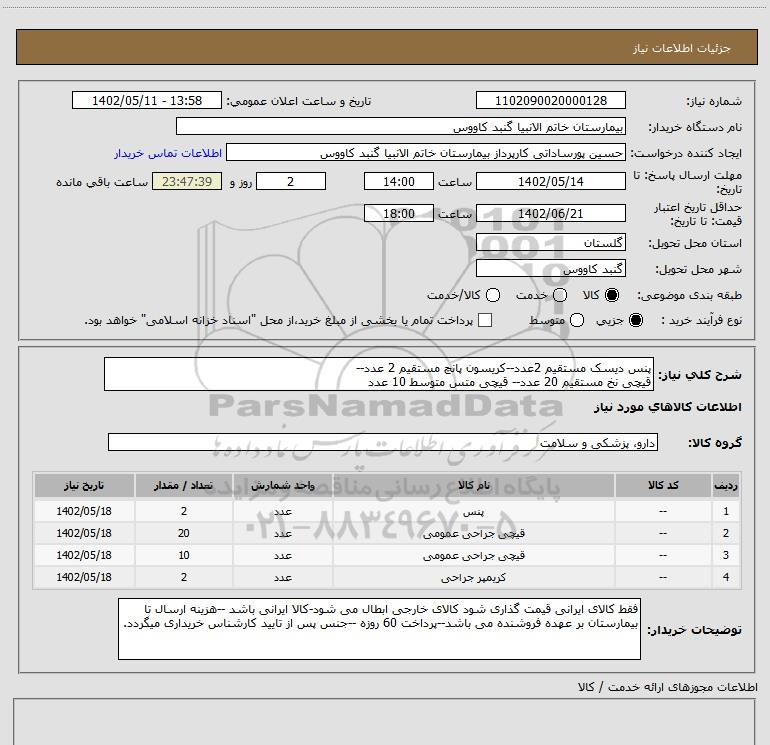Click the general description text box شرح کلی نیاز

click(x=379, y=374)
